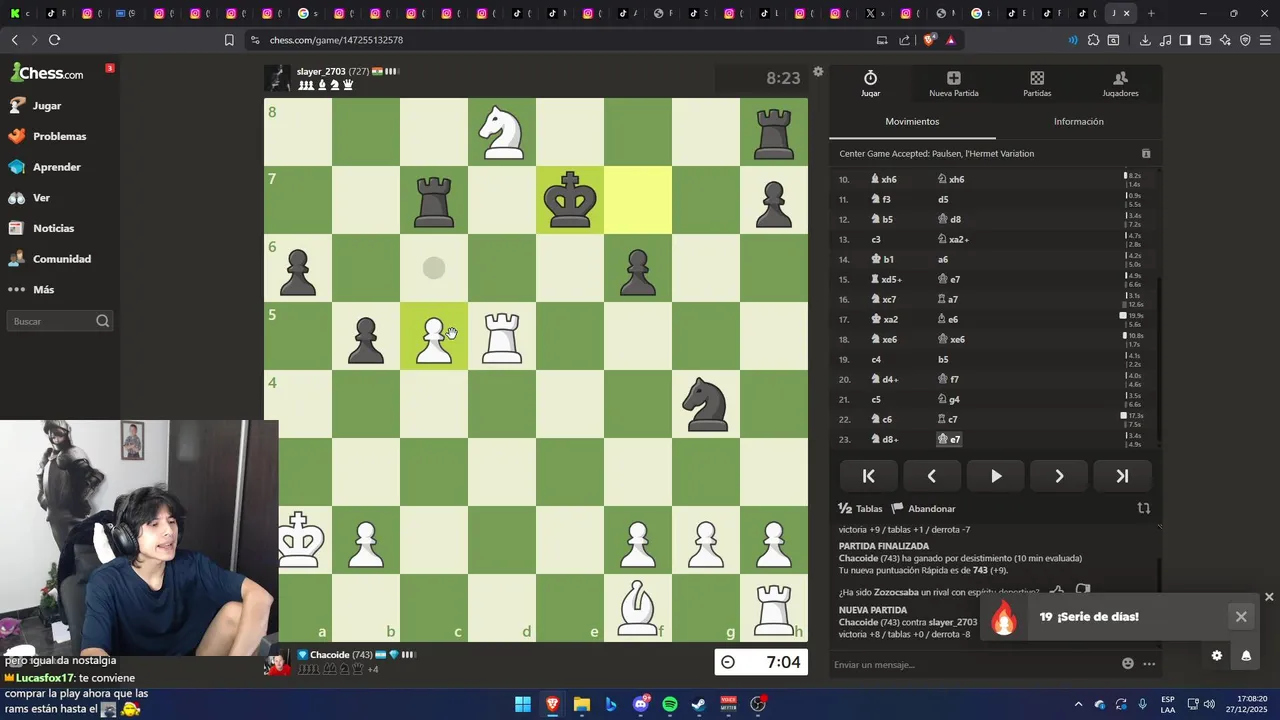1280x720 pixels.
Task: Select move 15 xd5+ in move list
Action: 886,279
